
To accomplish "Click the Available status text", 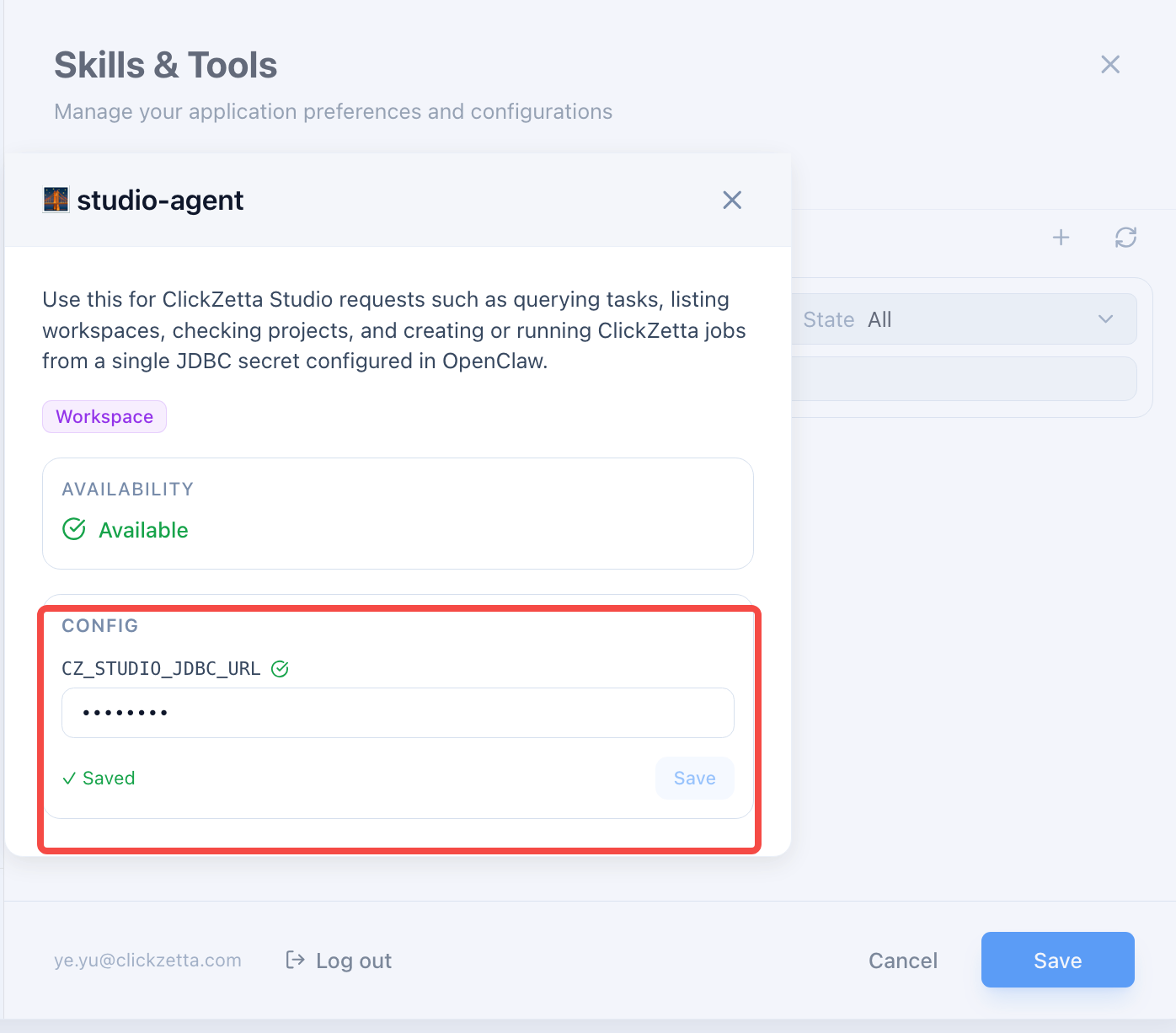I will click(143, 530).
